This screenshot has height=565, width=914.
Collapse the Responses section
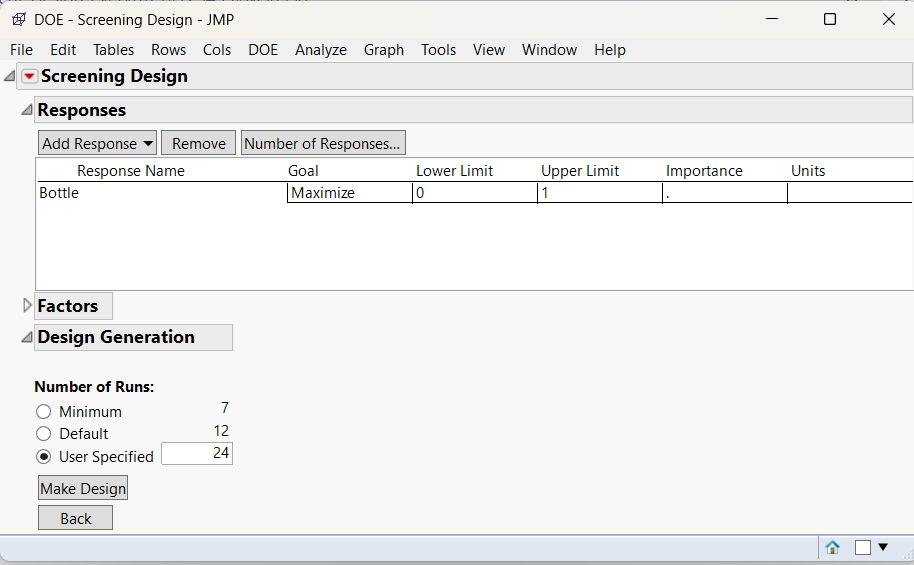point(27,110)
